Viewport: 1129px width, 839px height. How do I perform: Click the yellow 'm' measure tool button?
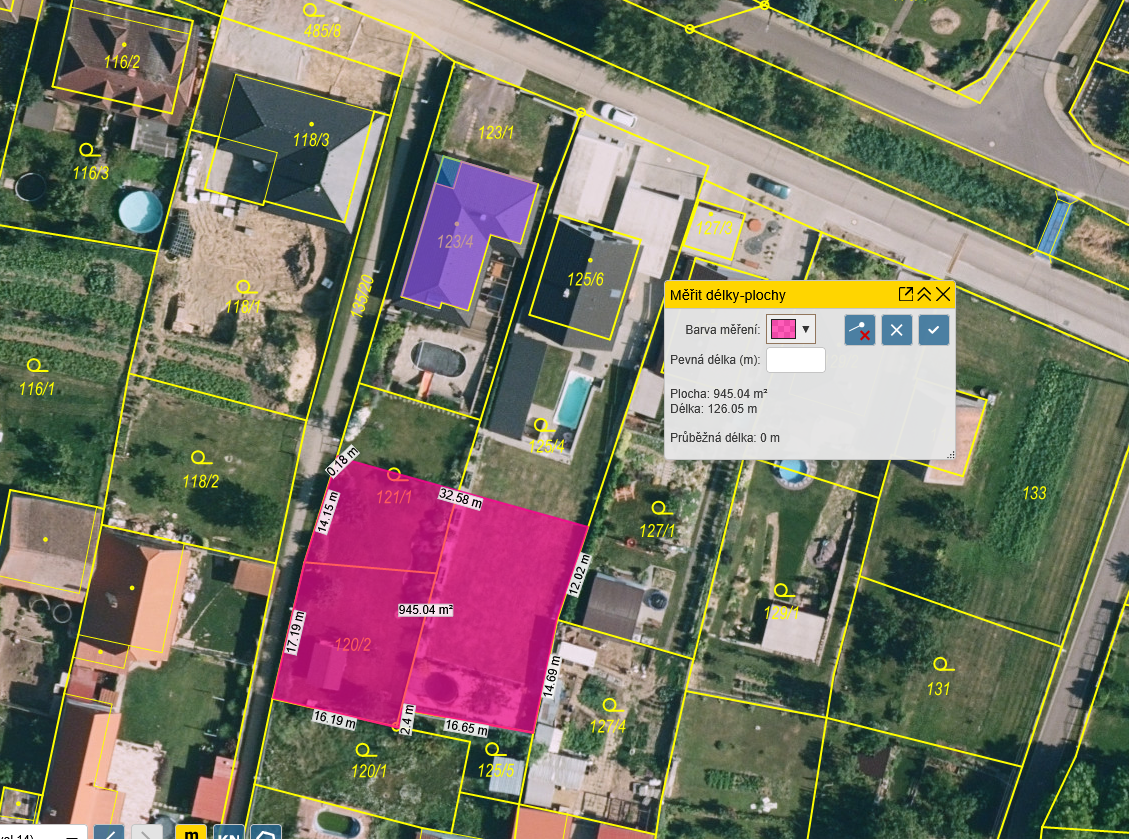tap(191, 832)
